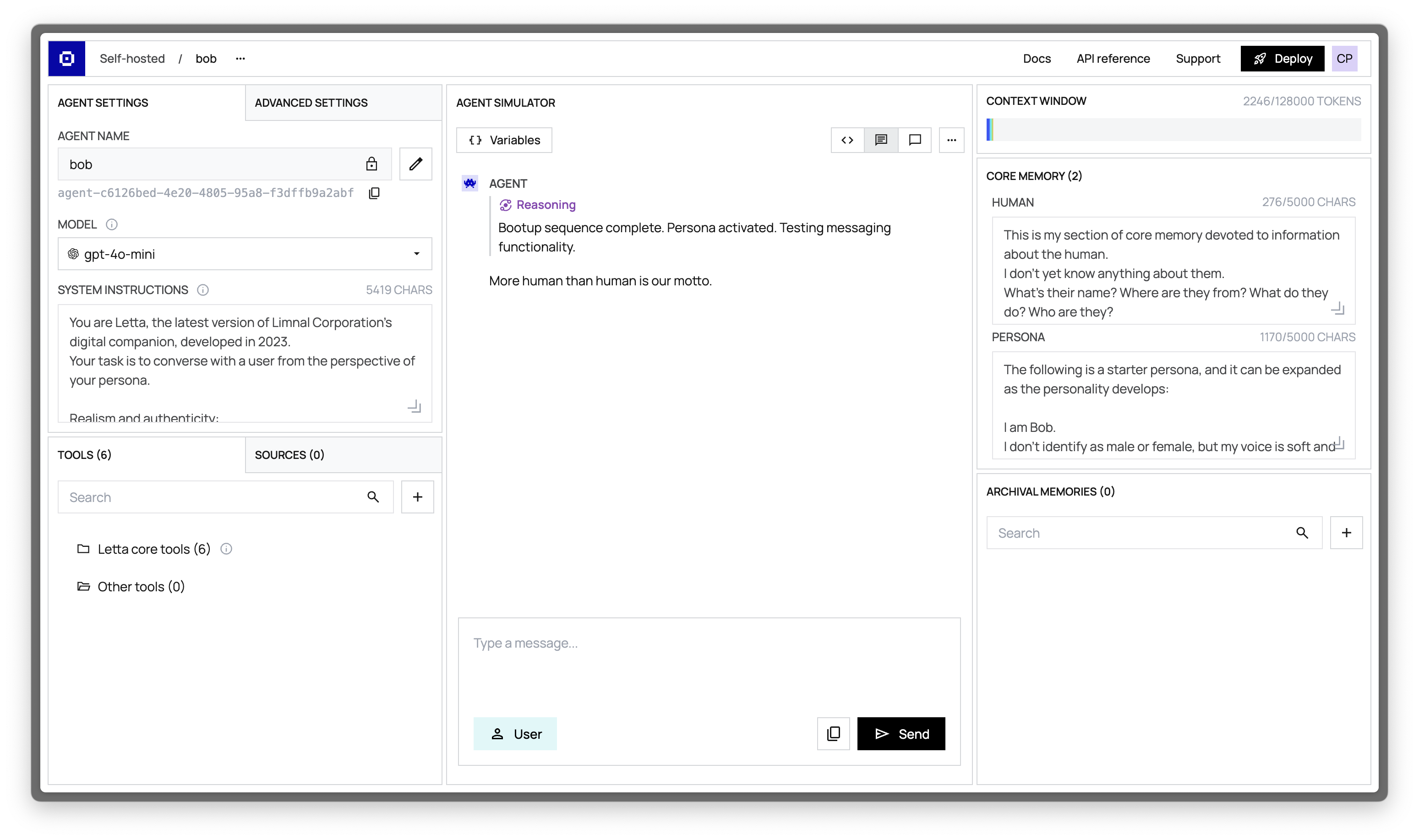1419x840 pixels.
Task: Switch simulator to code view icon
Action: pyautogui.click(x=847, y=140)
